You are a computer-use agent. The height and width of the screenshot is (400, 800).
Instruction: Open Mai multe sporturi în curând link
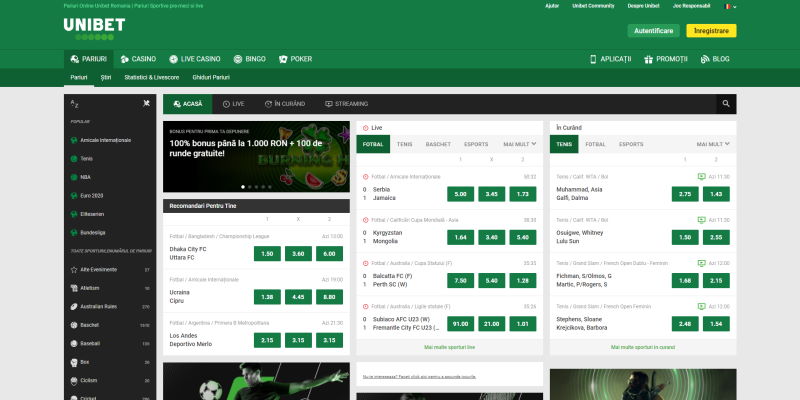[x=643, y=347]
